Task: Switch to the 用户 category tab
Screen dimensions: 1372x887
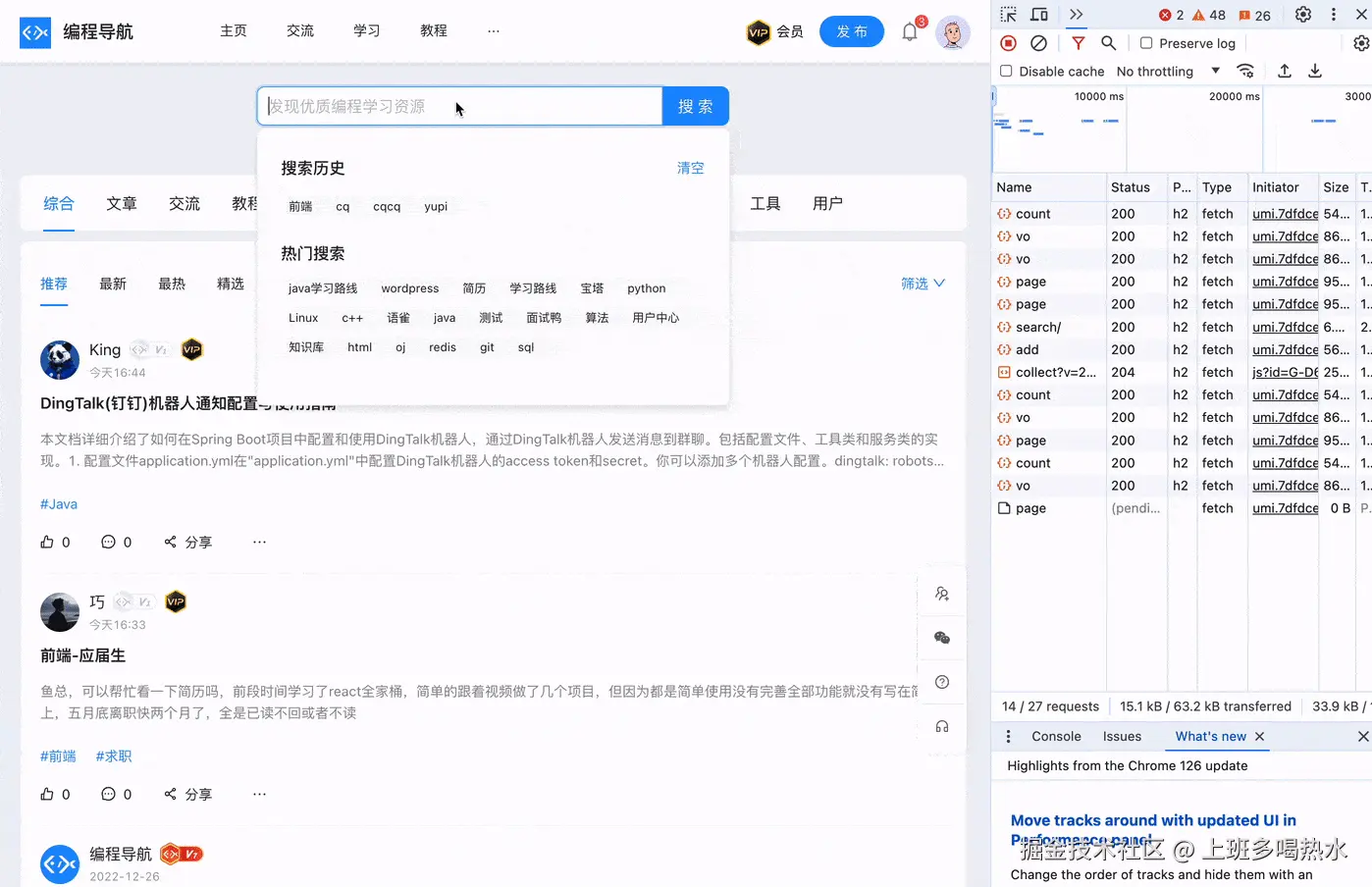Action: point(828,203)
